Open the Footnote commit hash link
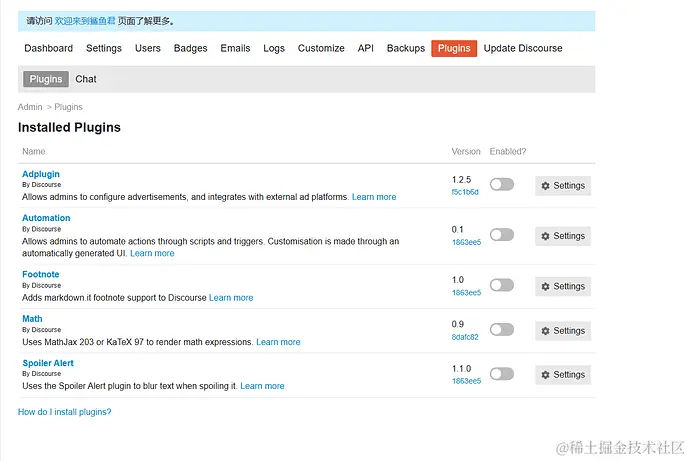This screenshot has width=690, height=461. click(x=466, y=293)
